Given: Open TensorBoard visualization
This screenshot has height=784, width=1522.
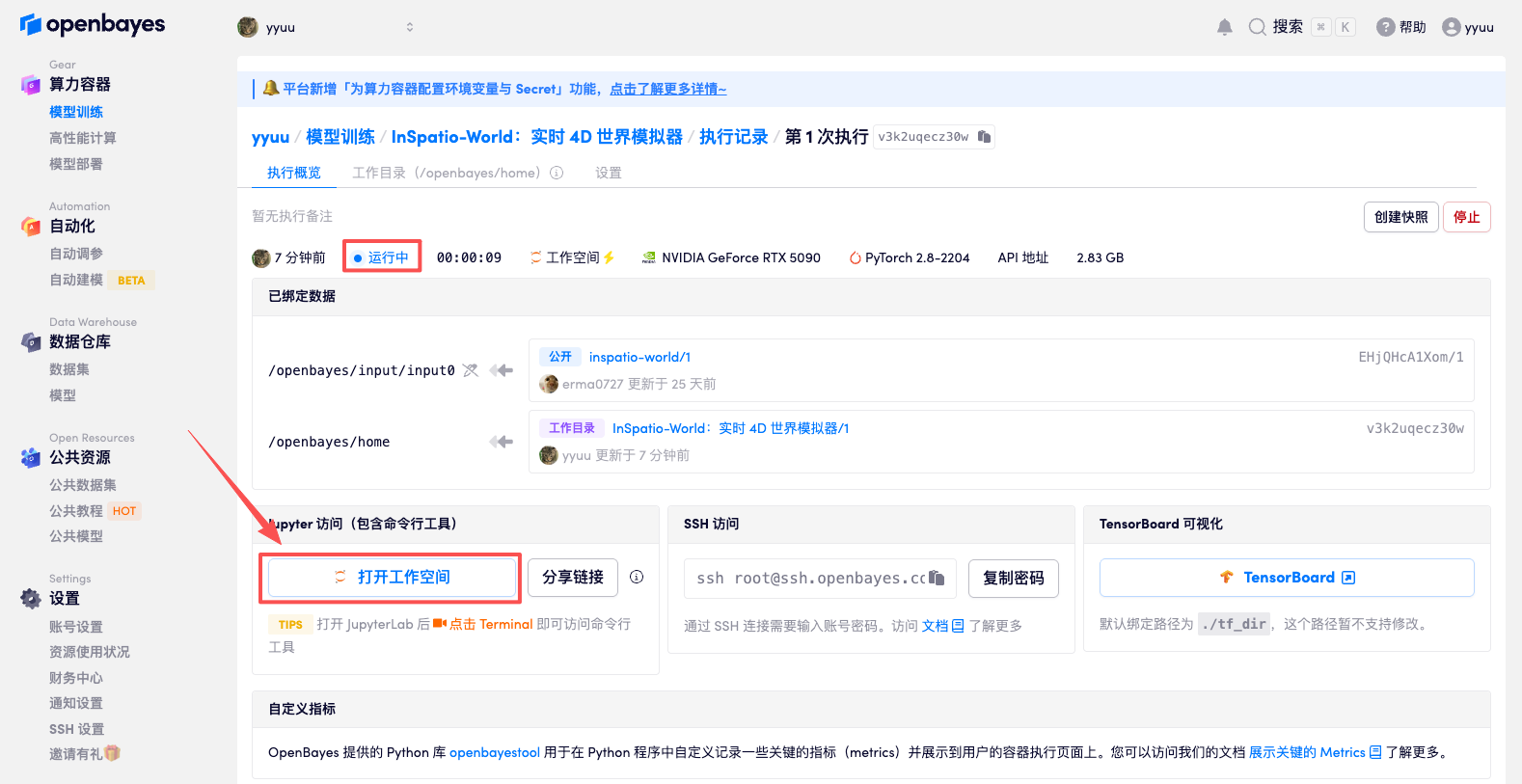Looking at the screenshot, I should click(1287, 578).
